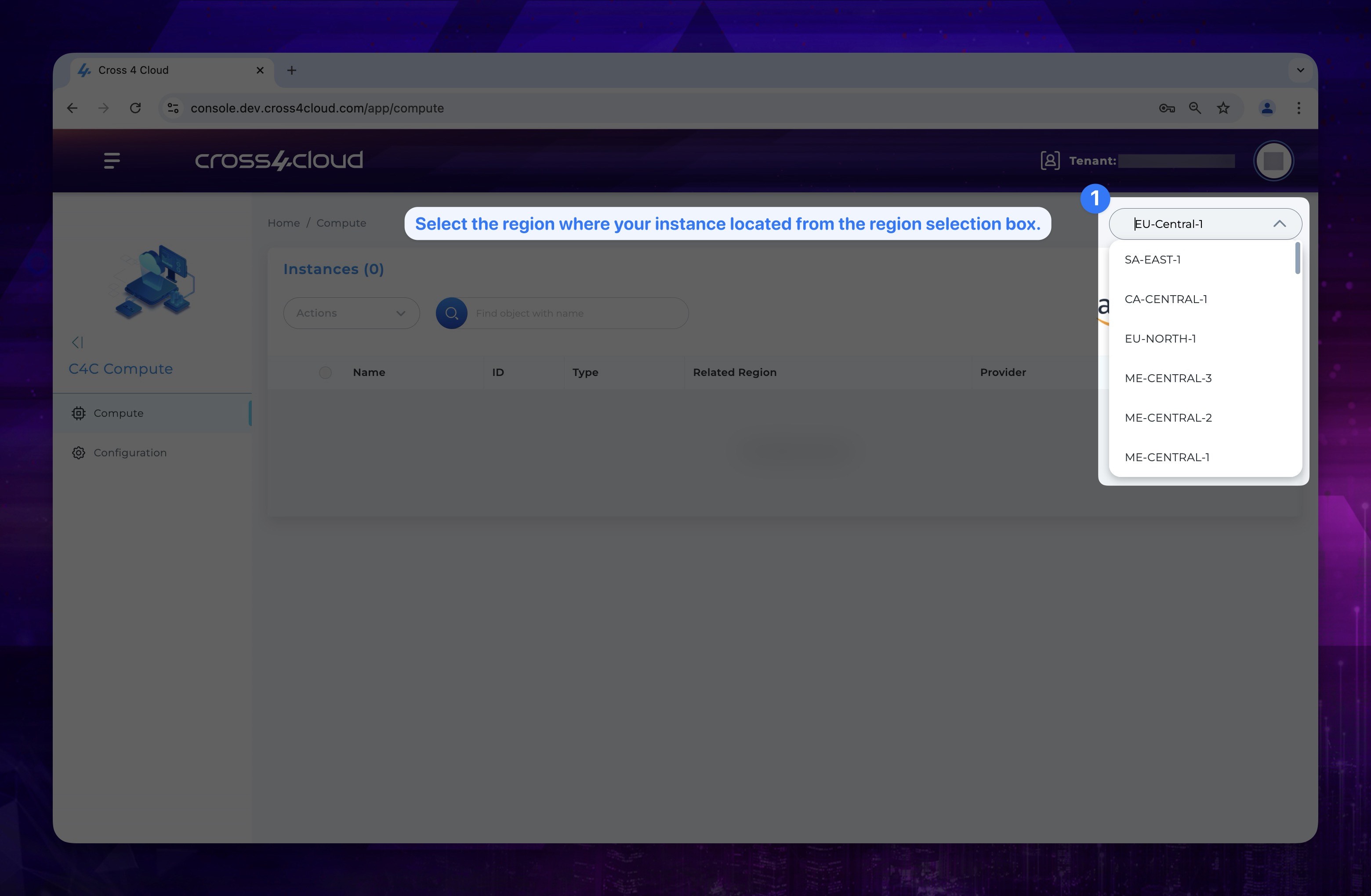Choose ME-CENTRAL-3 region option
Image resolution: width=1371 pixels, height=896 pixels.
[x=1202, y=378]
